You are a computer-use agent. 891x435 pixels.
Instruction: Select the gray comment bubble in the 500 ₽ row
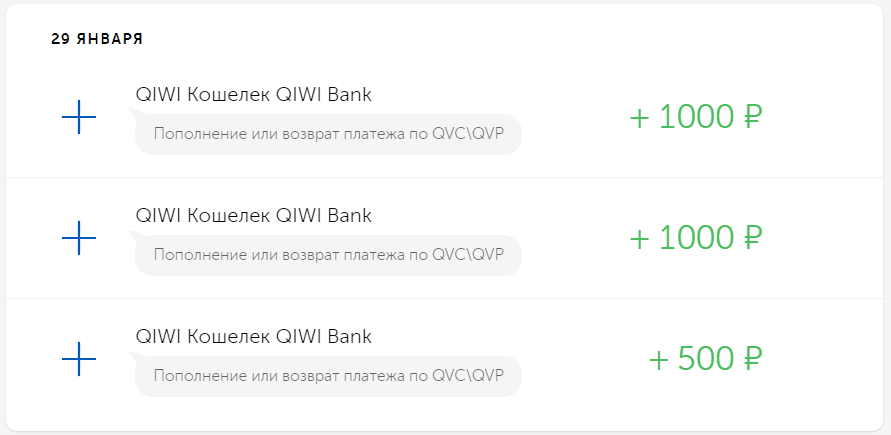tap(328, 376)
